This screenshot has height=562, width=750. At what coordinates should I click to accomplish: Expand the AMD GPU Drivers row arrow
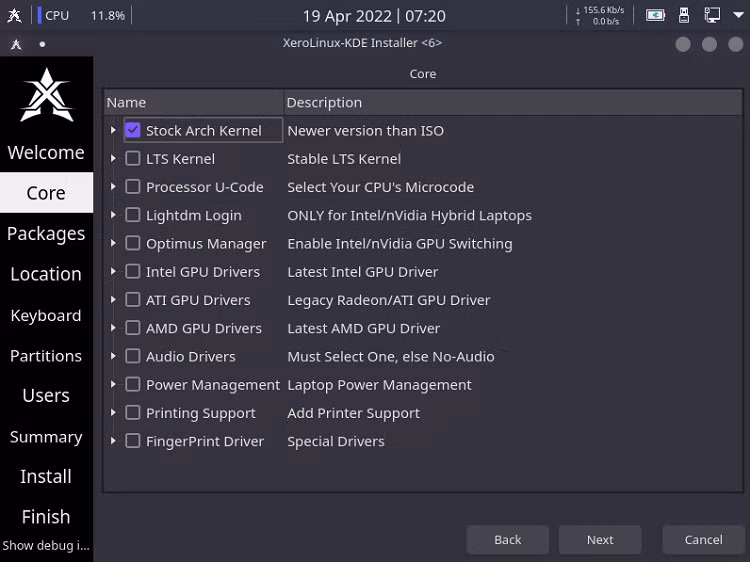click(113, 328)
